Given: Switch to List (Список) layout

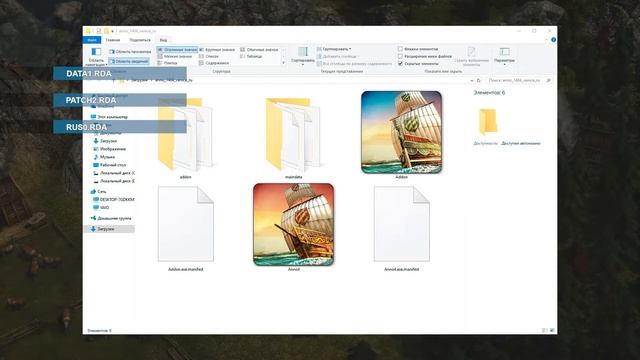Looking at the screenshot, I should coord(209,56).
